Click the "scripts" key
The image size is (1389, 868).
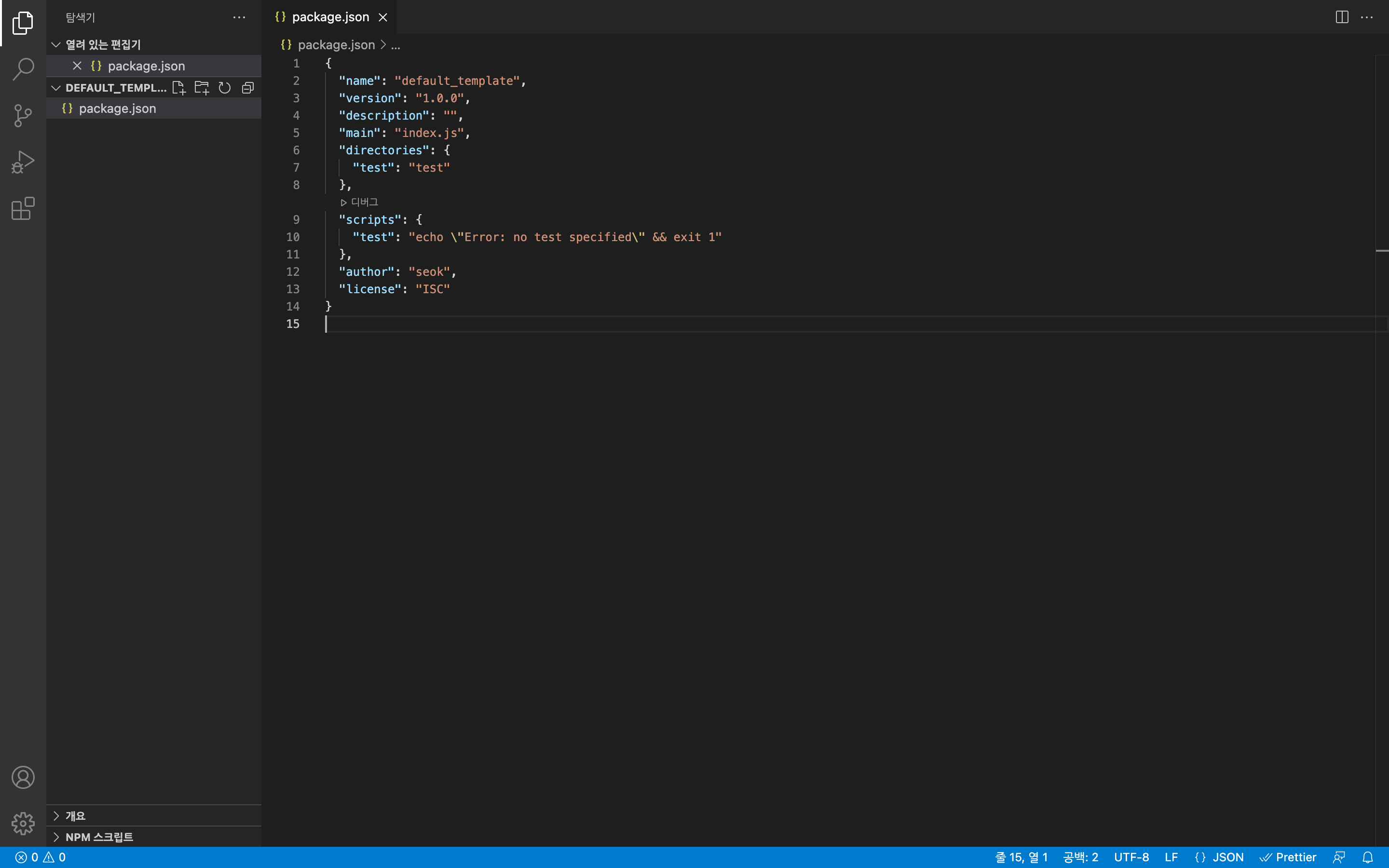click(369, 220)
